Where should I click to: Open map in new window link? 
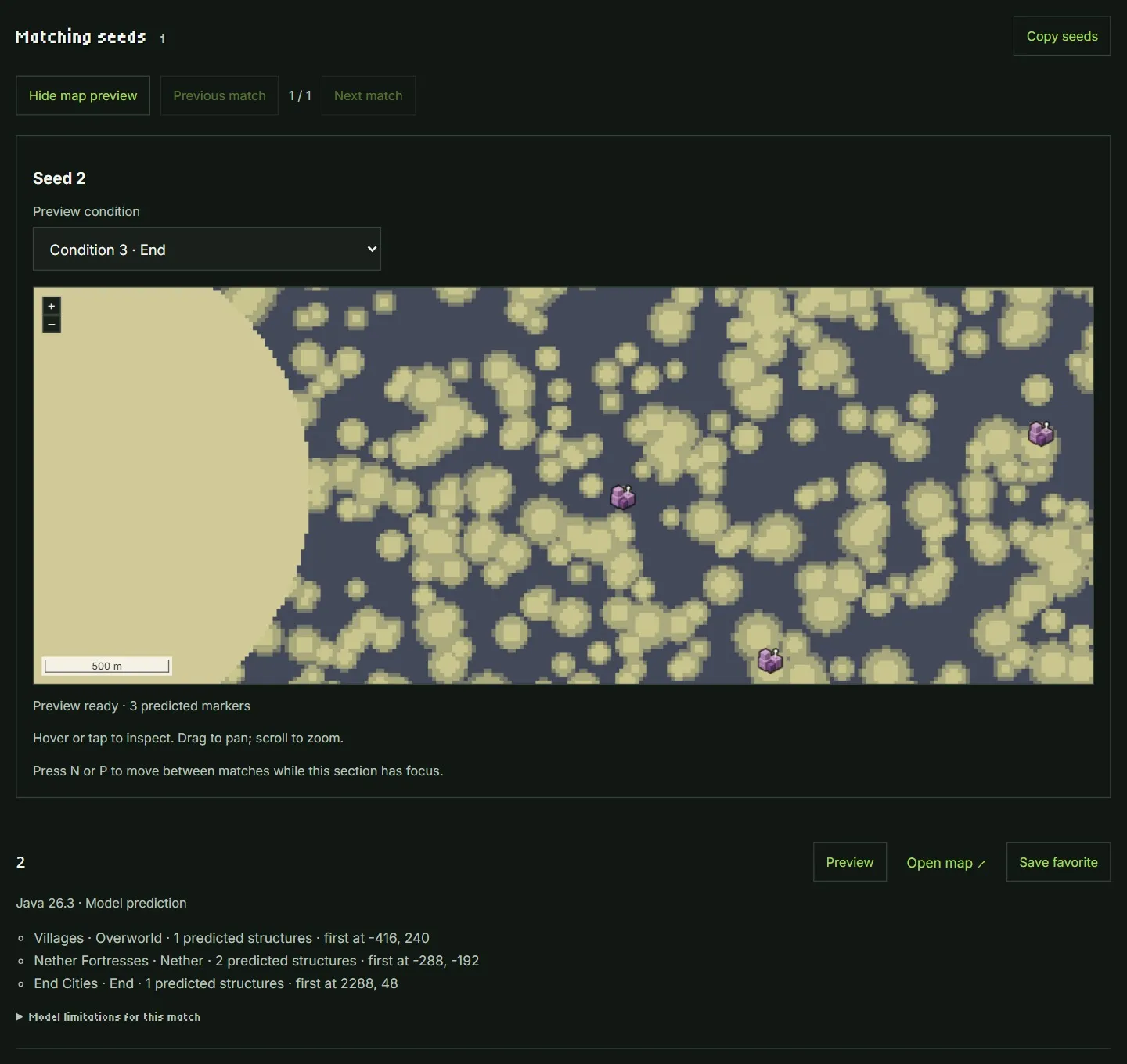pos(946,862)
